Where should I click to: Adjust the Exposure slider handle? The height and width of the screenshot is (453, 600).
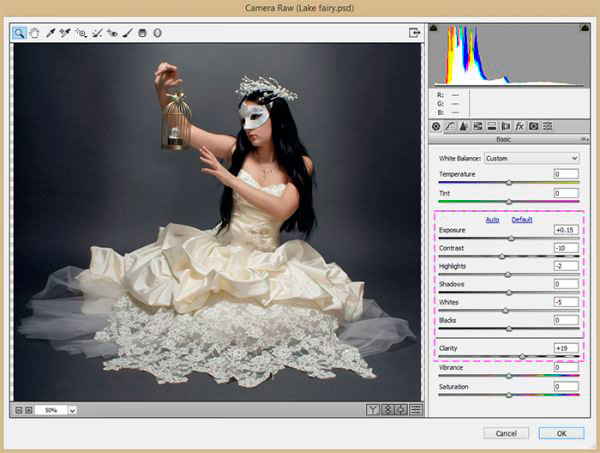coord(511,239)
